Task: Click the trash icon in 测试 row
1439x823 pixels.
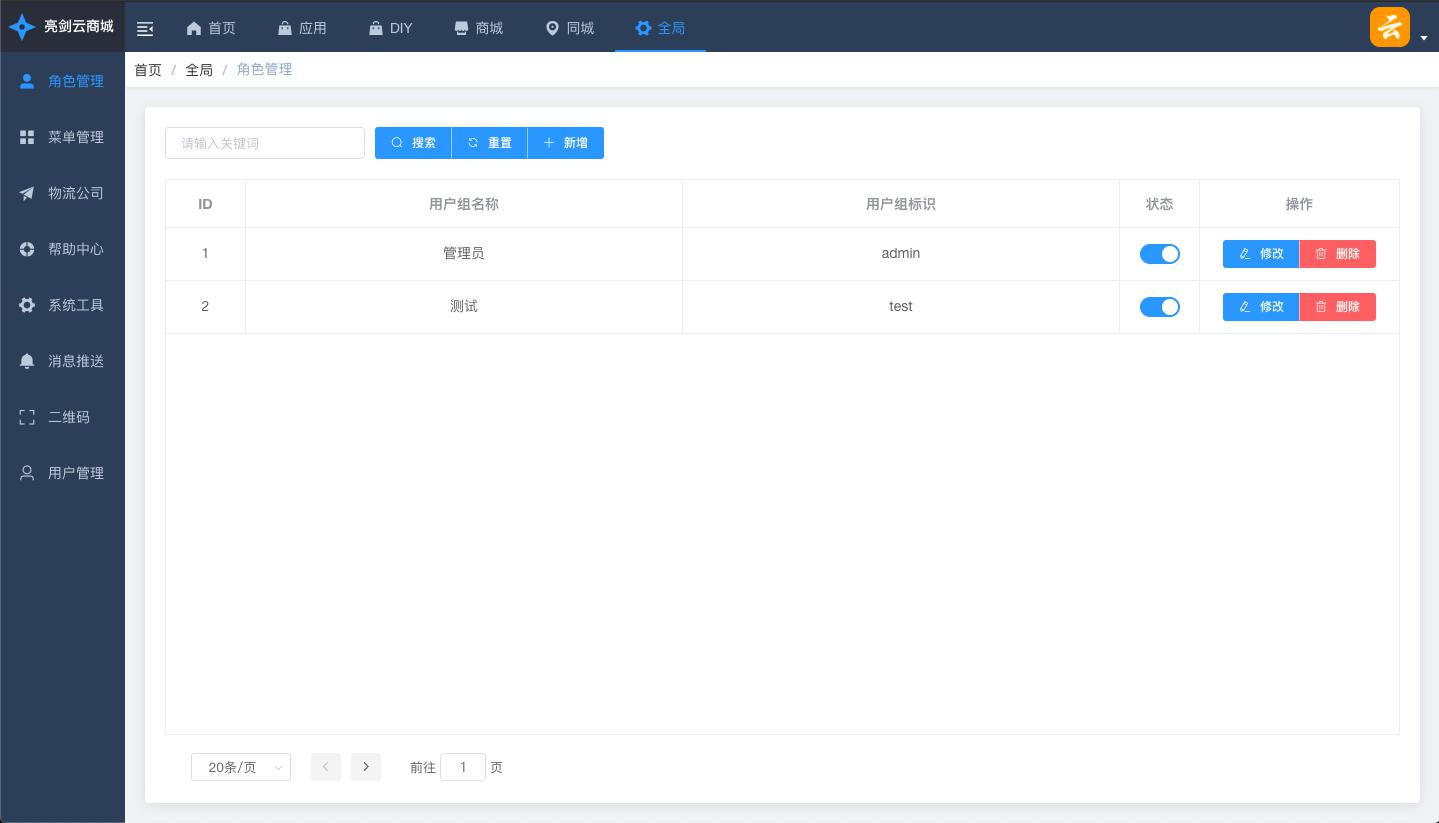Action: click(1321, 307)
